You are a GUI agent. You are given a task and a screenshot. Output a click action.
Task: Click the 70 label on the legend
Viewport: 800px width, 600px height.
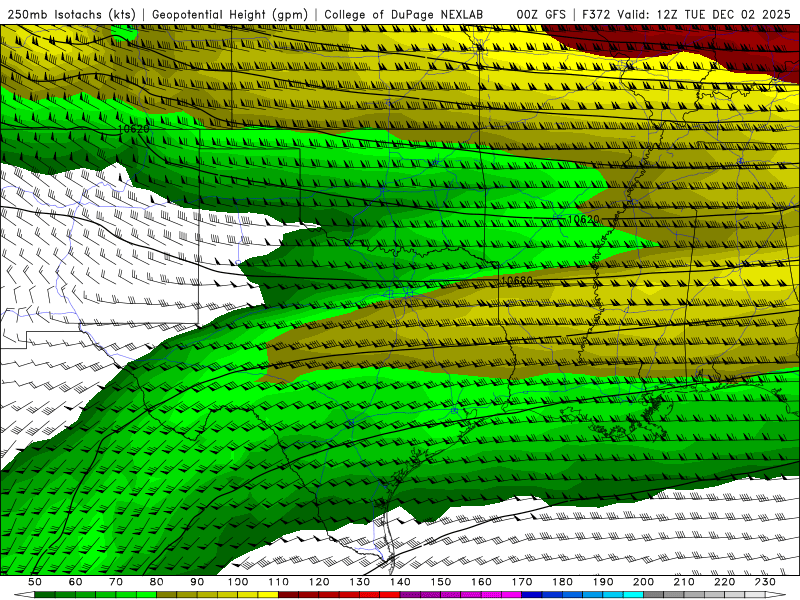pyautogui.click(x=116, y=582)
